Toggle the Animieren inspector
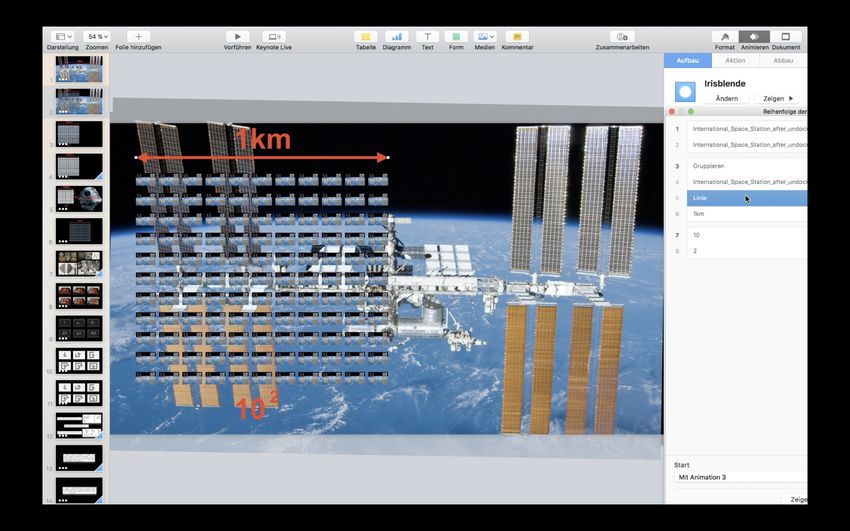 coord(754,36)
